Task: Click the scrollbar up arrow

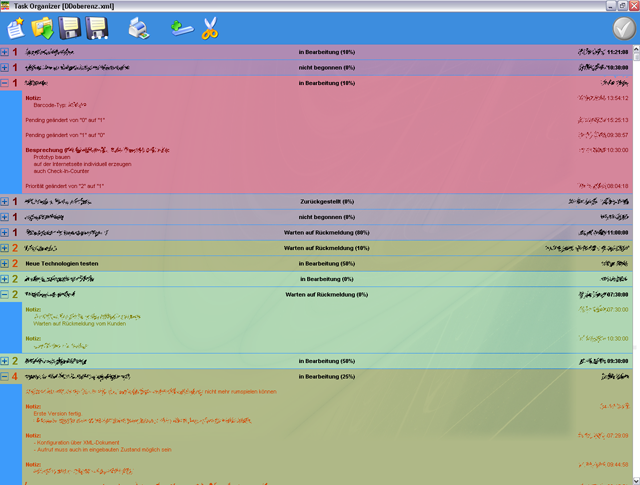Action: 636,49
